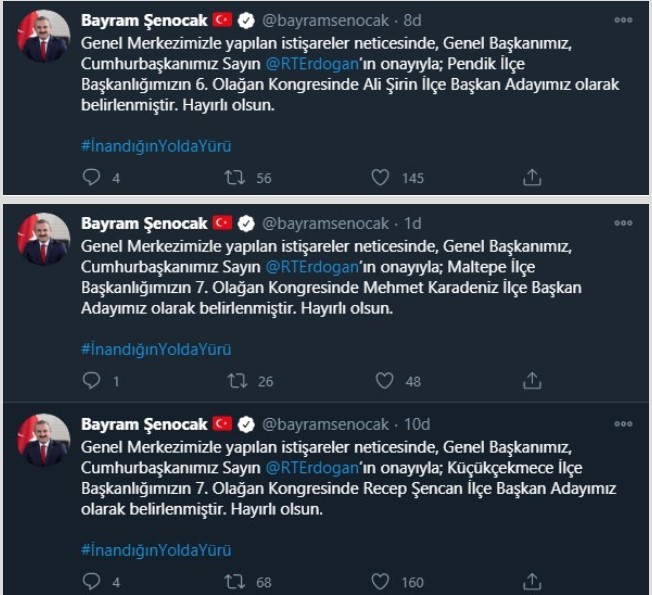The image size is (652, 595).
Task: Like the Maltepe İlçe tweet
Action: 384,381
